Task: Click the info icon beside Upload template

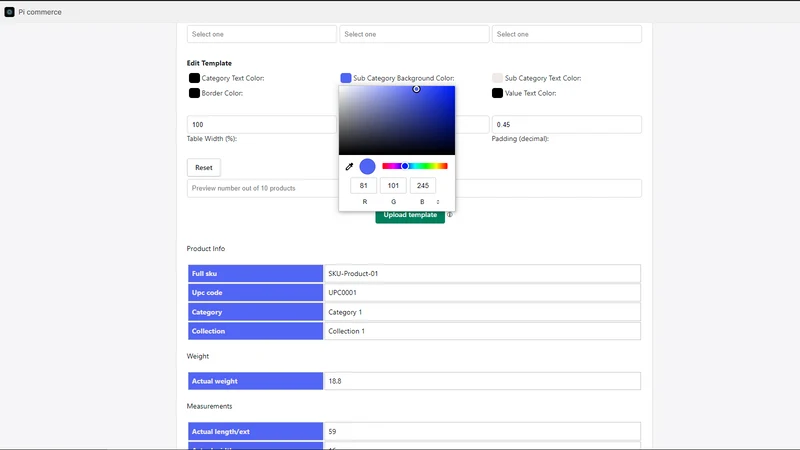Action: coord(449,215)
